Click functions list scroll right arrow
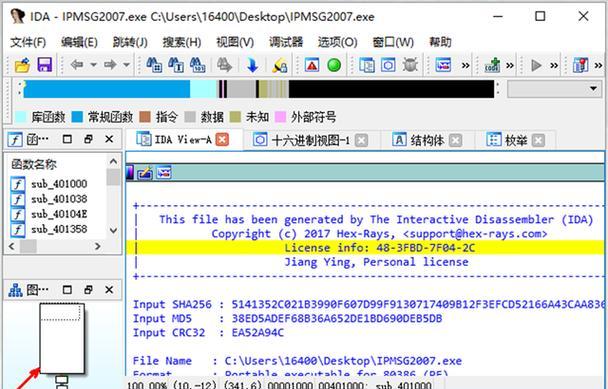 (x=98, y=246)
